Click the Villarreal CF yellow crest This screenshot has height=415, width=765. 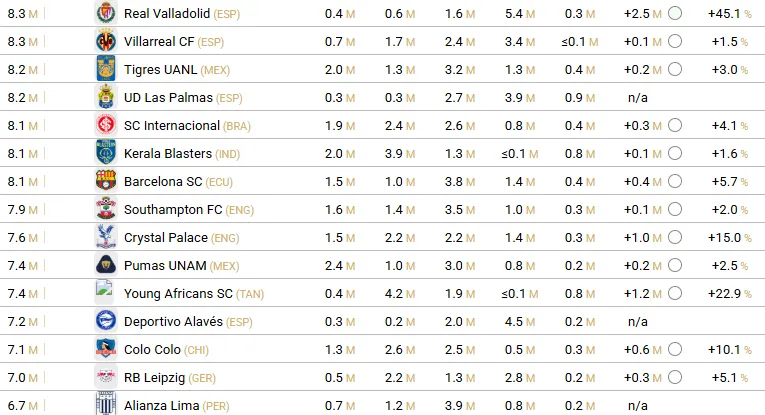[x=105, y=42]
